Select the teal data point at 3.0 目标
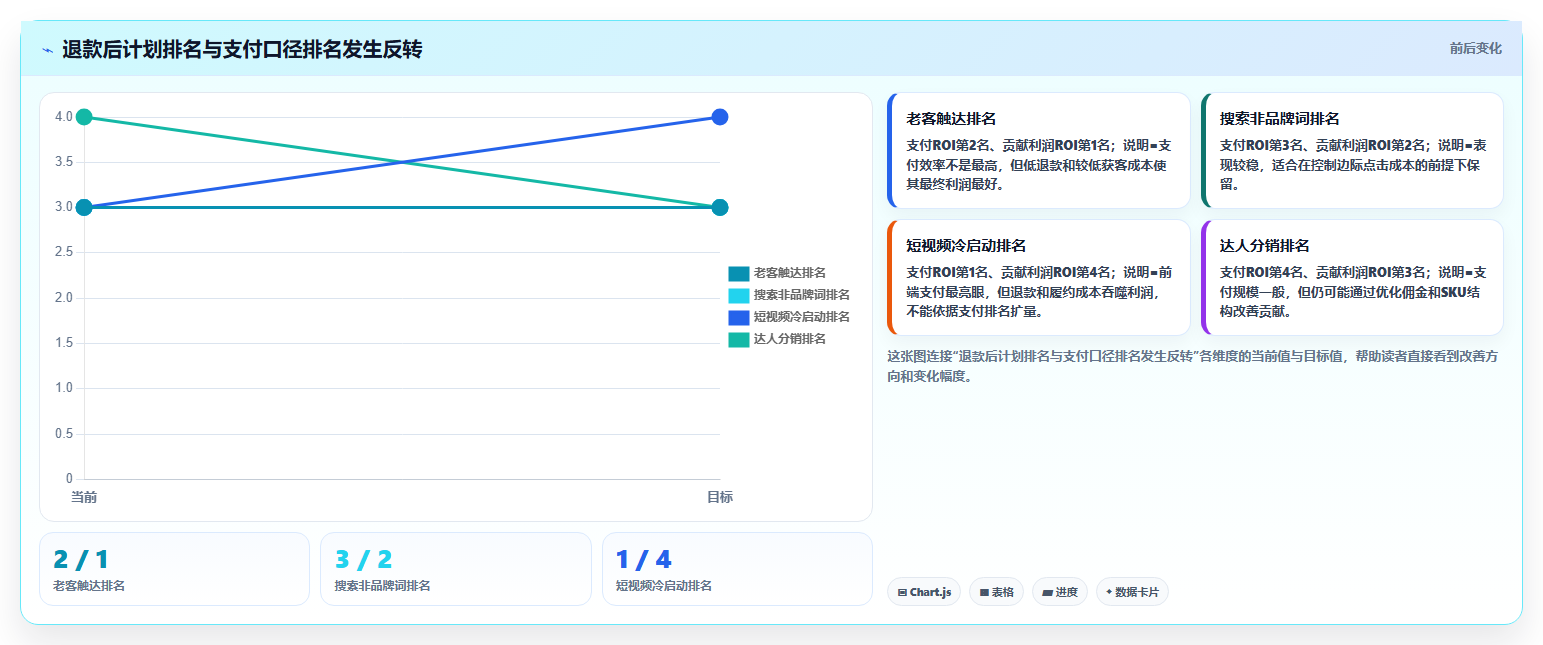The height and width of the screenshot is (645, 1543). 719,207
